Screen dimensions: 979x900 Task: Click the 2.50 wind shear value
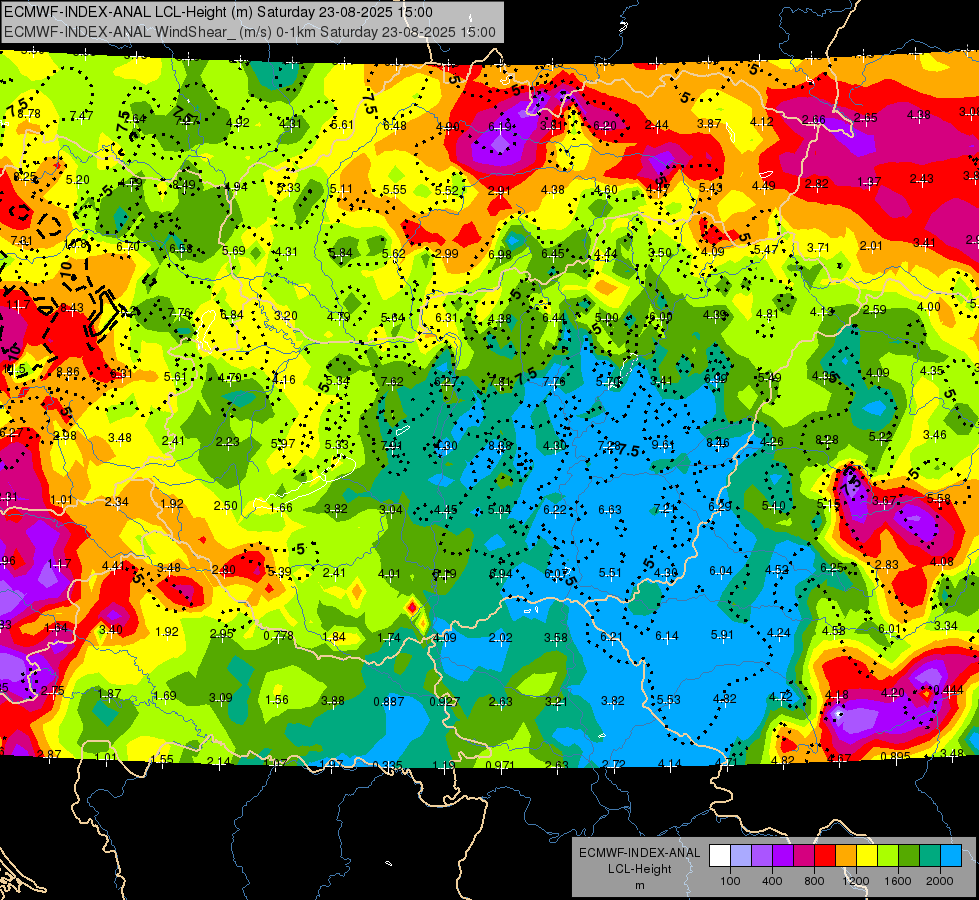225,506
